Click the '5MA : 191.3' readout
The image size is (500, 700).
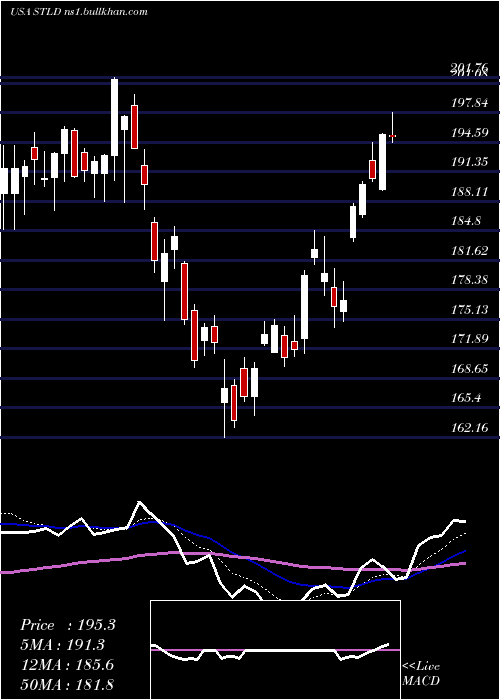coord(62,645)
